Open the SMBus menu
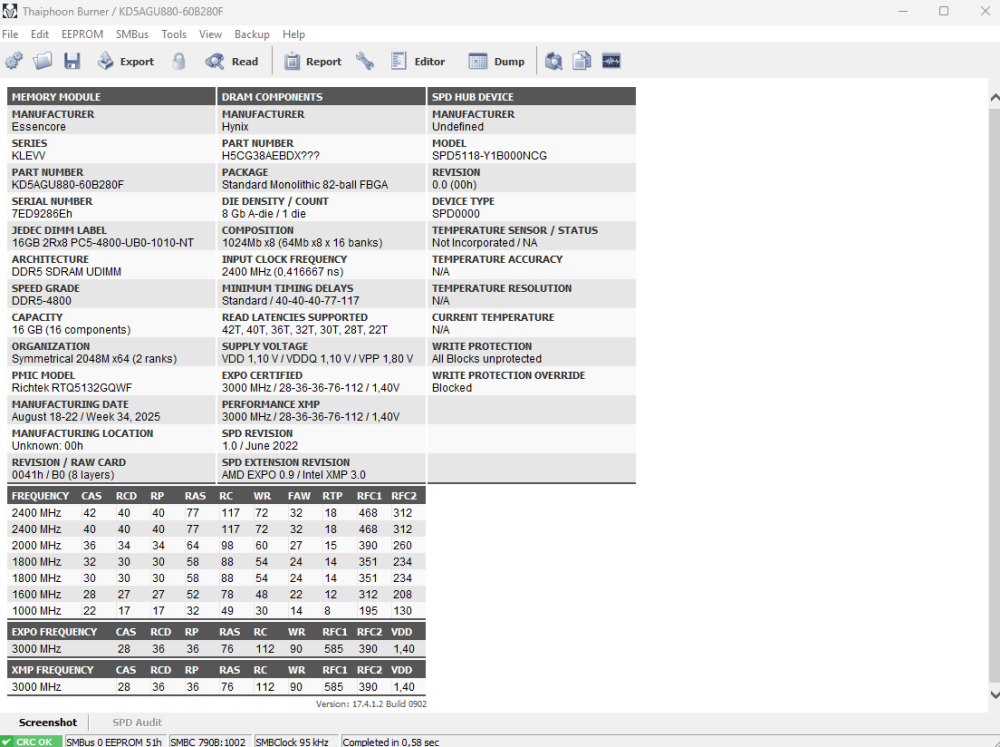 [132, 34]
